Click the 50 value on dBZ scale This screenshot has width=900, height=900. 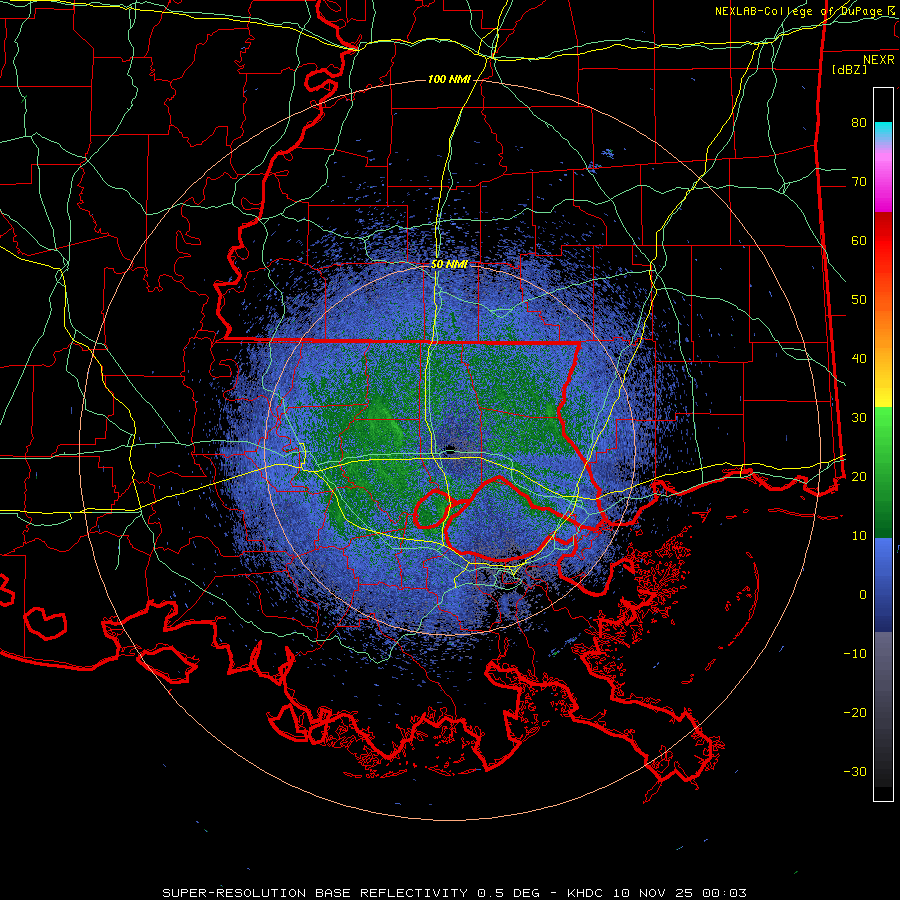pos(859,300)
